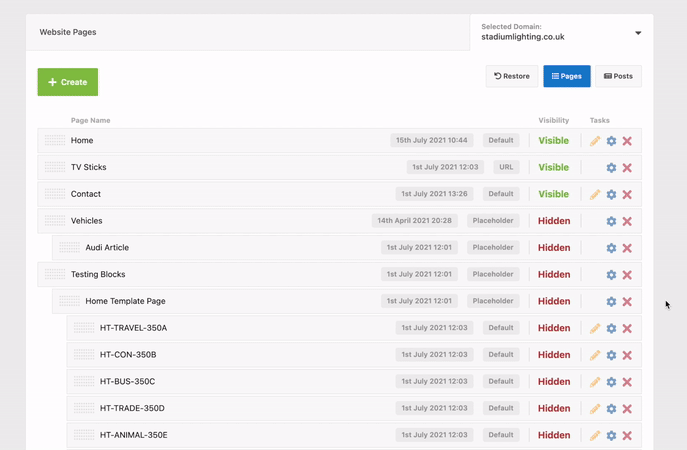Open settings gear for HT-ANIMAL-350E

tap(611, 435)
